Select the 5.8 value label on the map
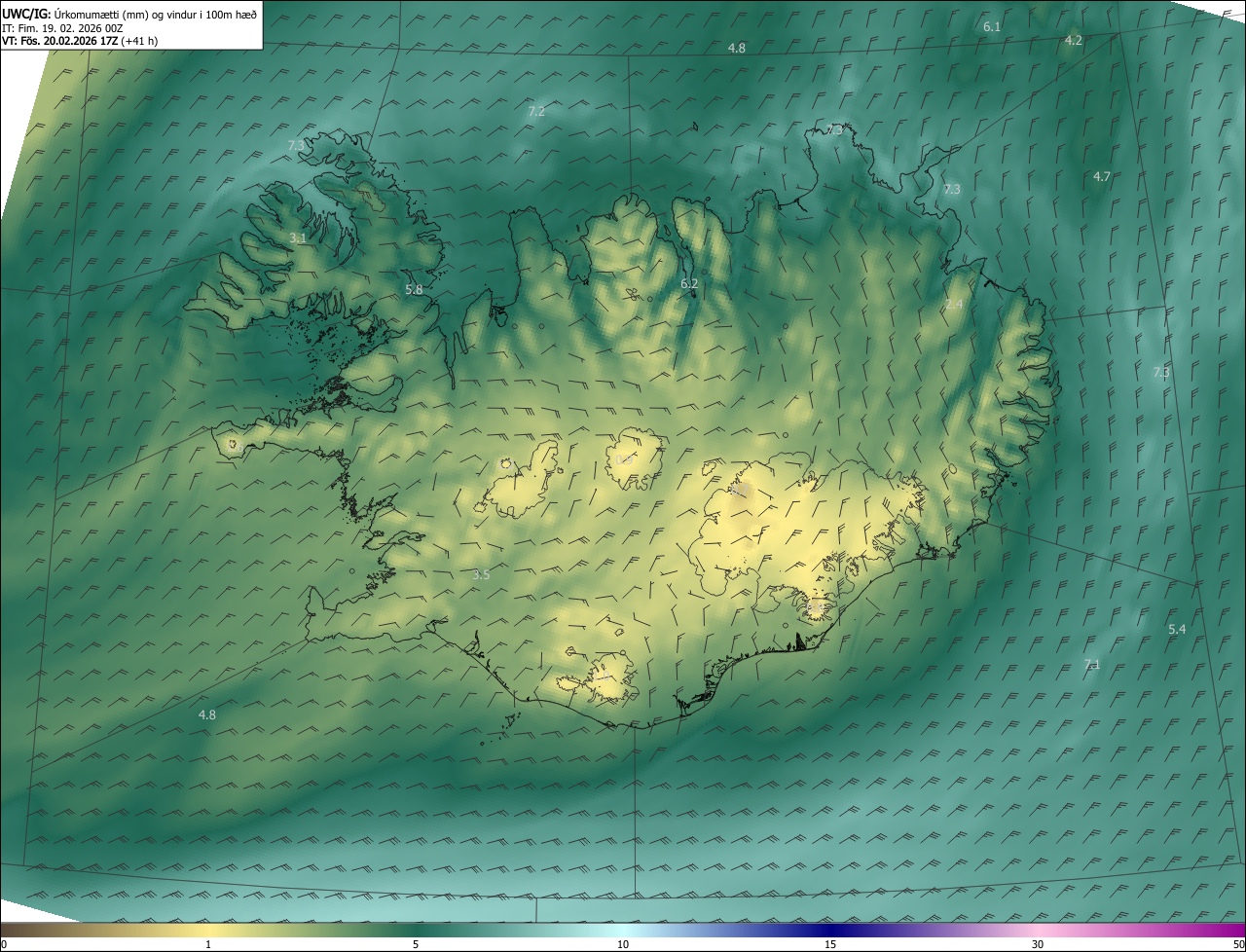Image resolution: width=1246 pixels, height=952 pixels. coord(414,289)
